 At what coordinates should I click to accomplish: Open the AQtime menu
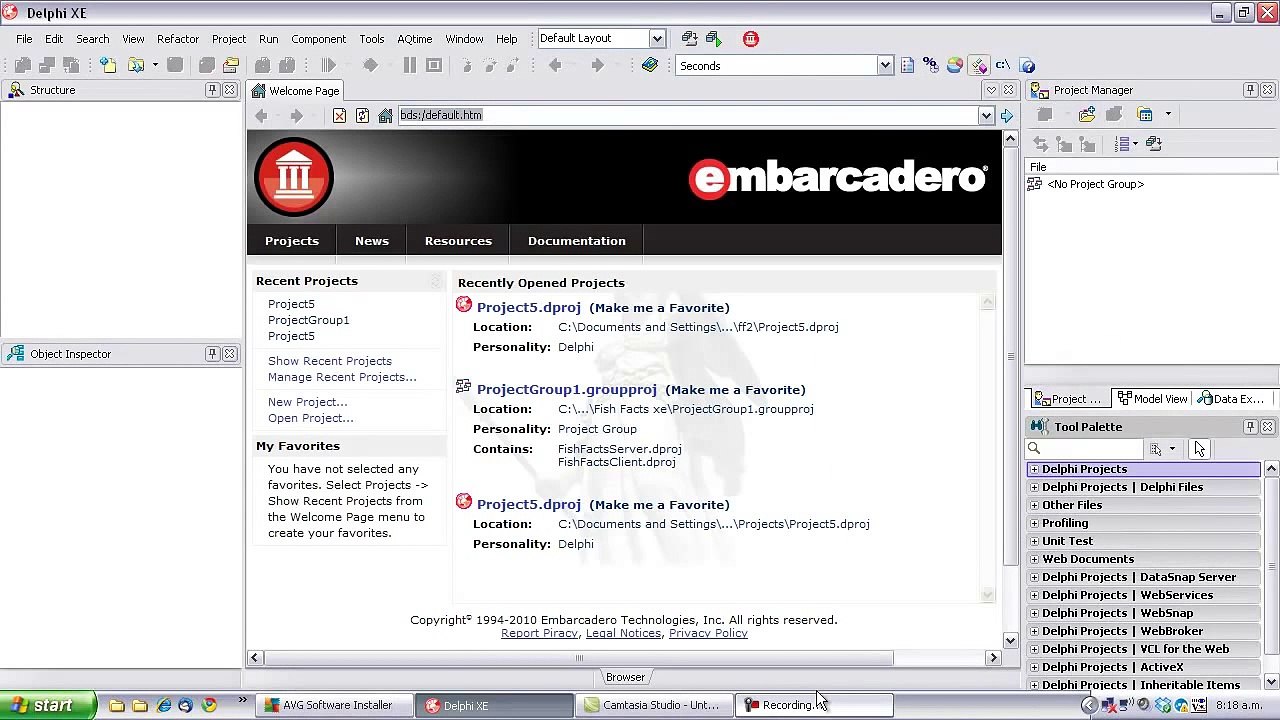(414, 39)
